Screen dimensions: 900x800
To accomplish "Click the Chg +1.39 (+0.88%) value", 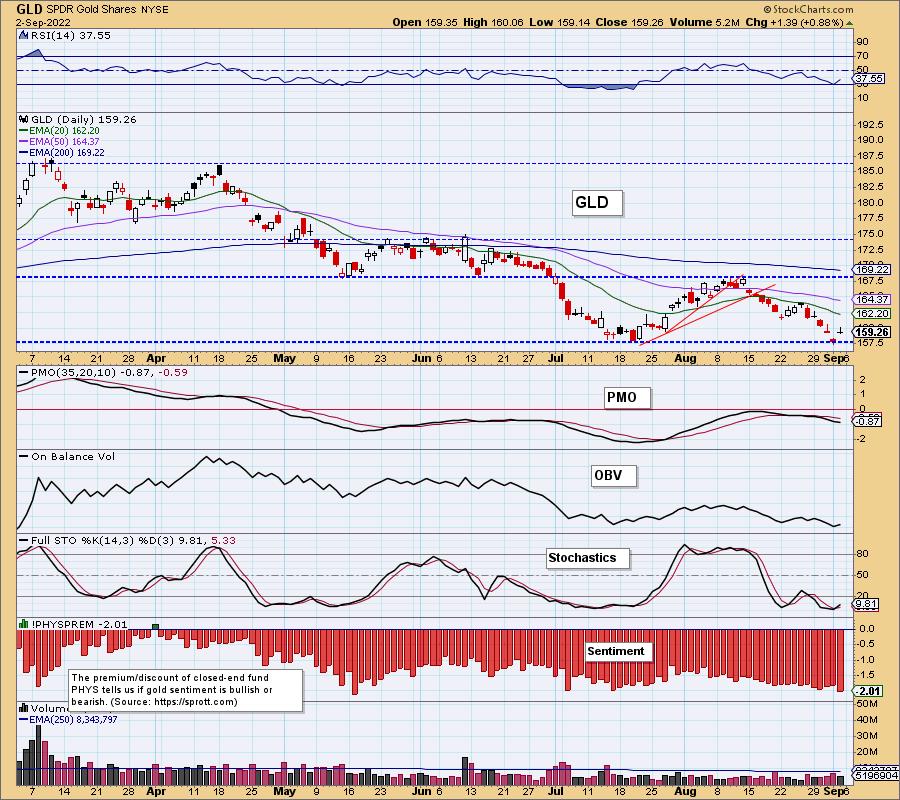I will click(795, 22).
